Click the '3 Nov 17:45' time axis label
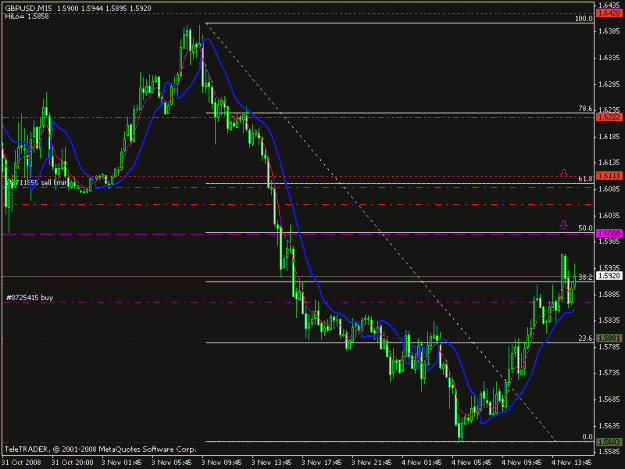 point(321,462)
